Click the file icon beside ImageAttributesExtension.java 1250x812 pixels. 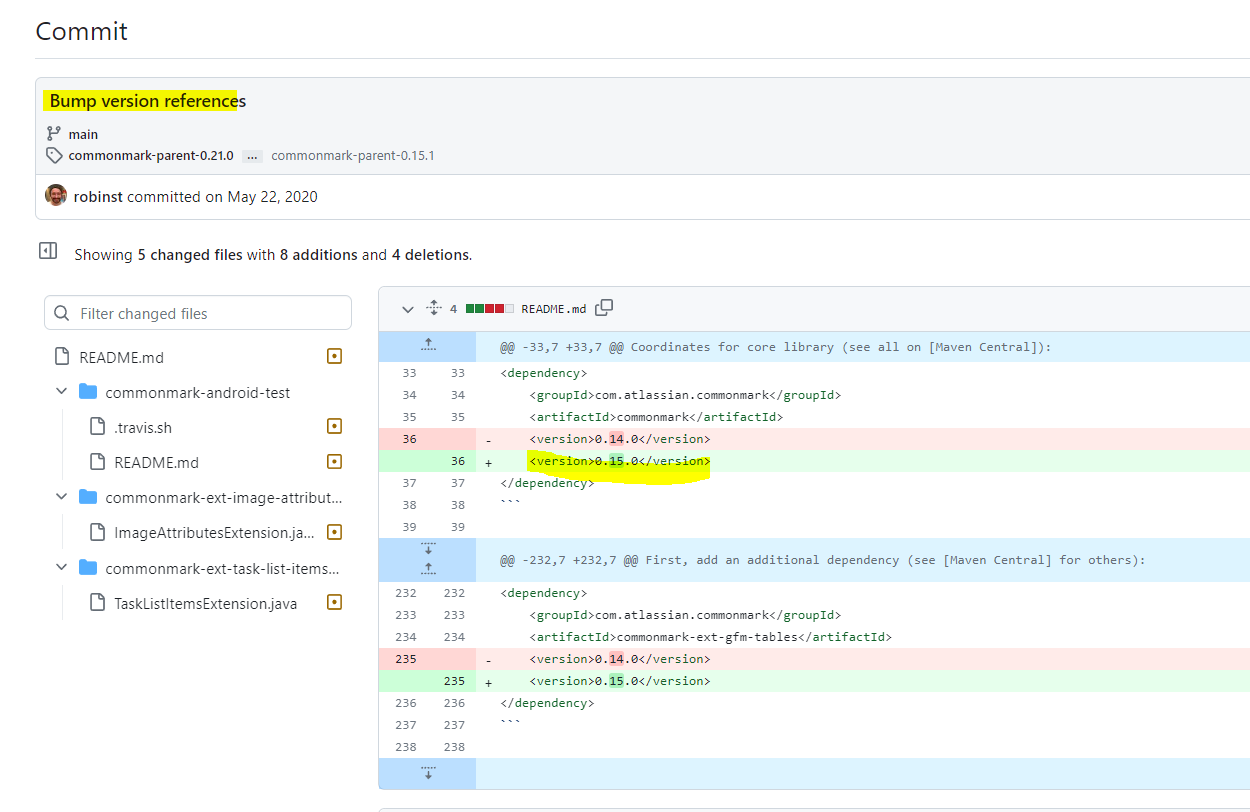97,532
